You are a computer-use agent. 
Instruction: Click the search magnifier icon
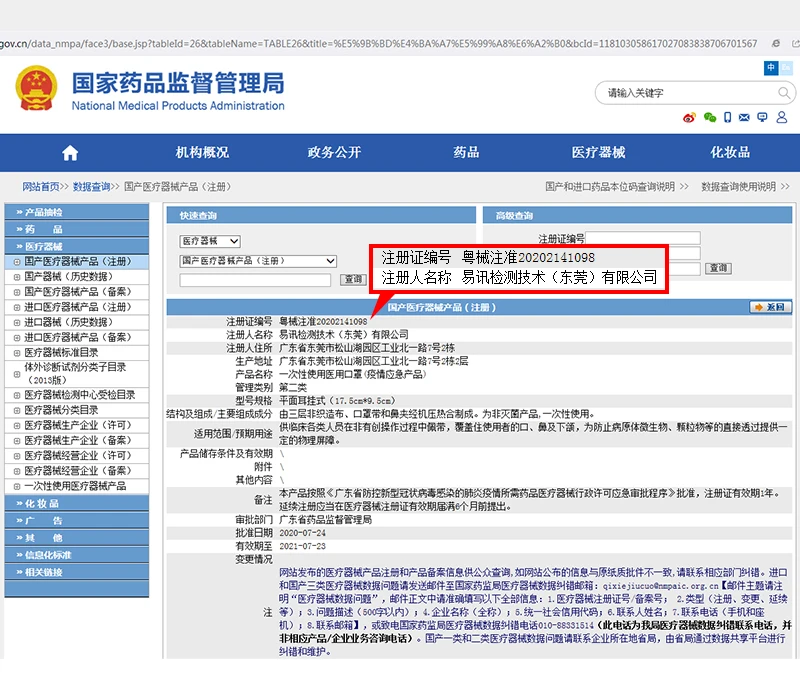click(x=783, y=93)
